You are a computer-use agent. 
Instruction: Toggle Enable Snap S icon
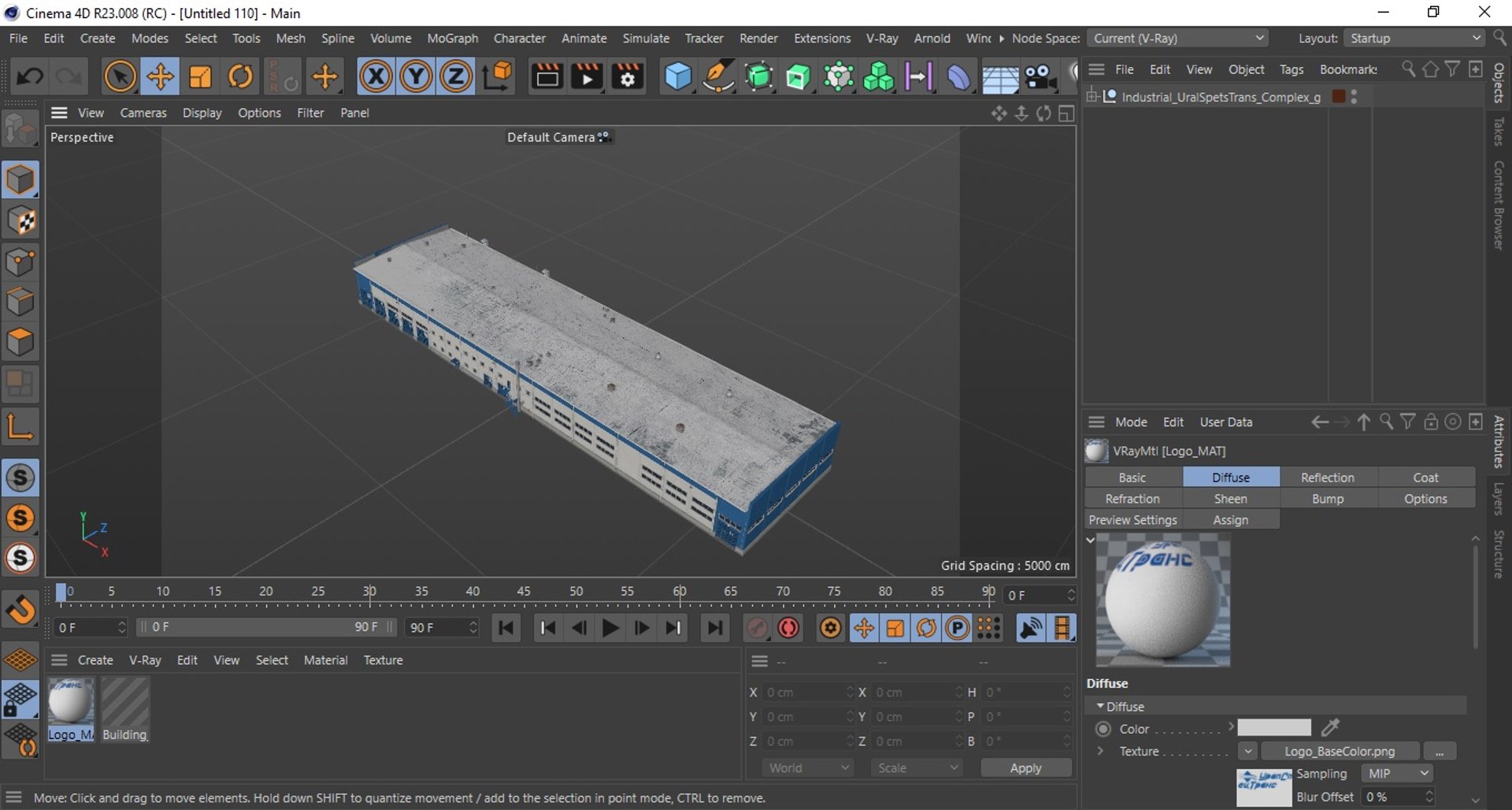point(20,477)
